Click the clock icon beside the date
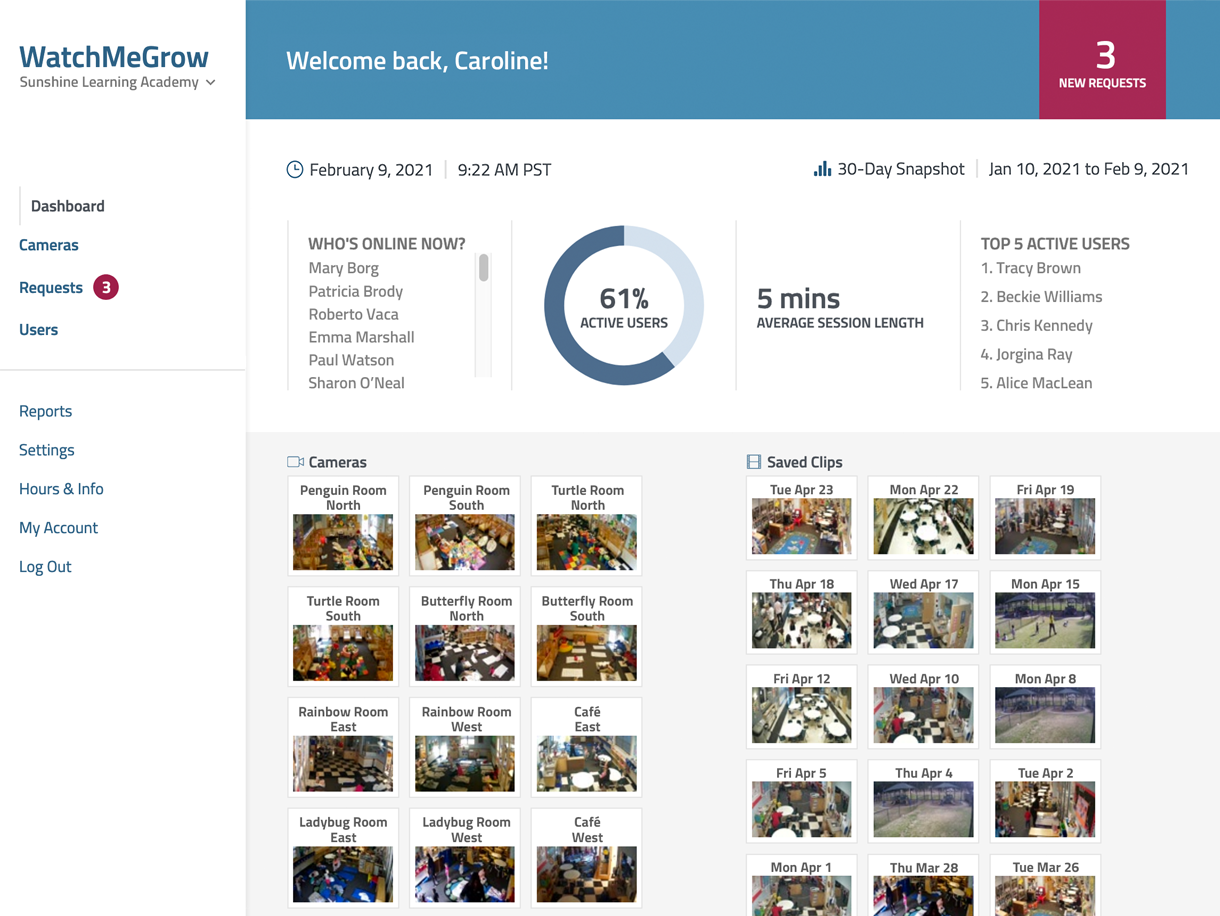The width and height of the screenshot is (1220, 916). [293, 169]
